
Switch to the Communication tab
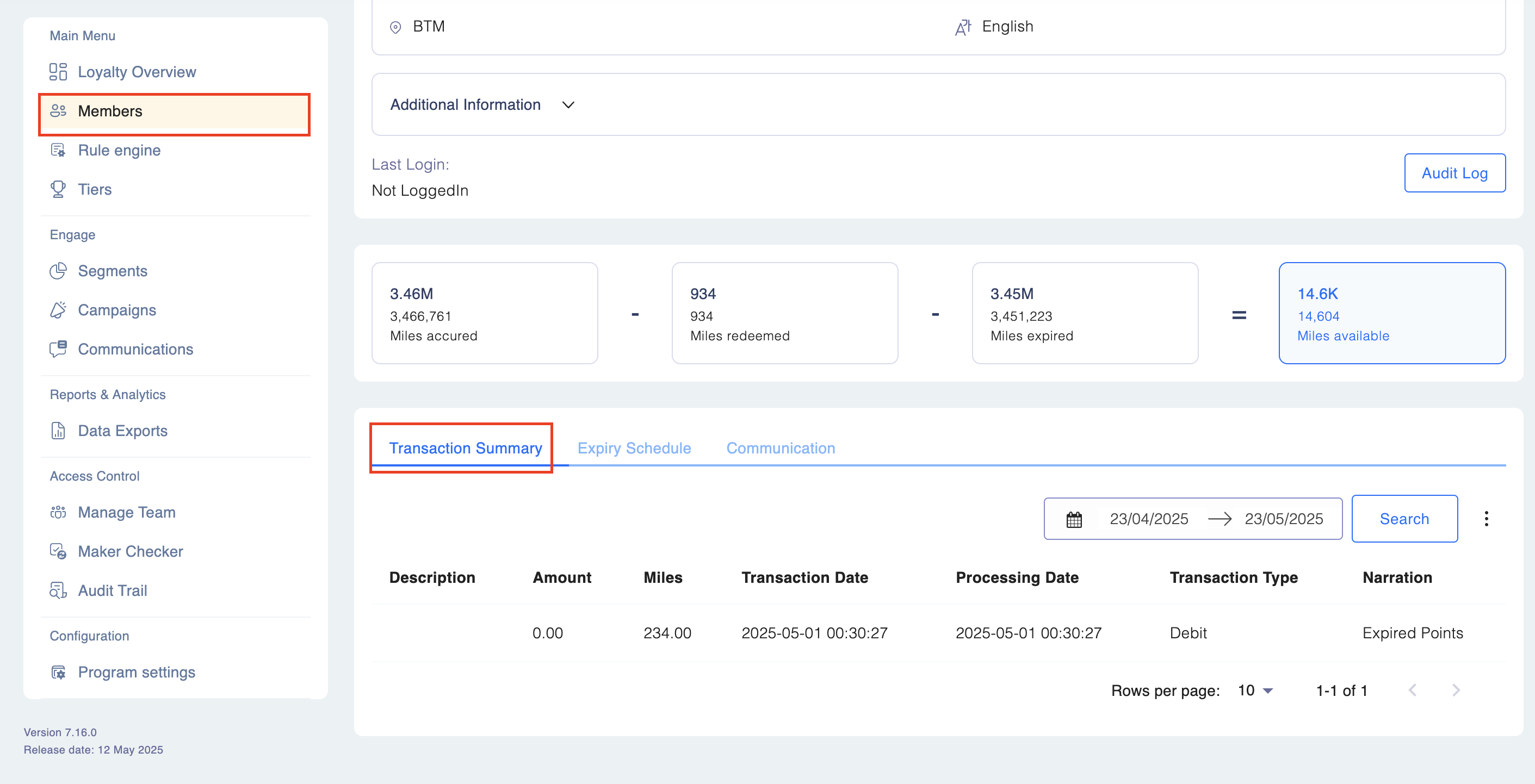click(x=780, y=448)
